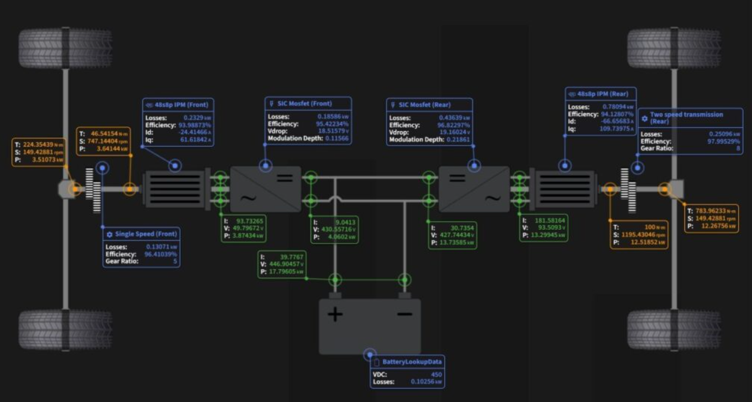Select the orange node on the front motor shaft

pos(129,189)
